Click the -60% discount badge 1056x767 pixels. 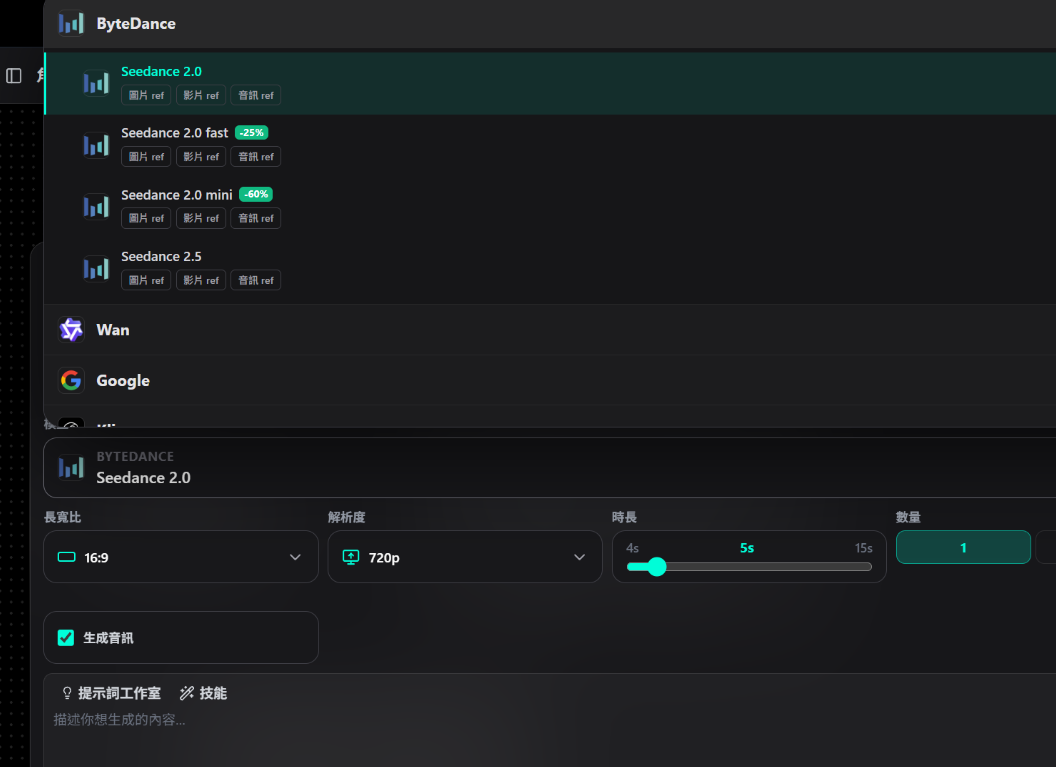point(256,194)
